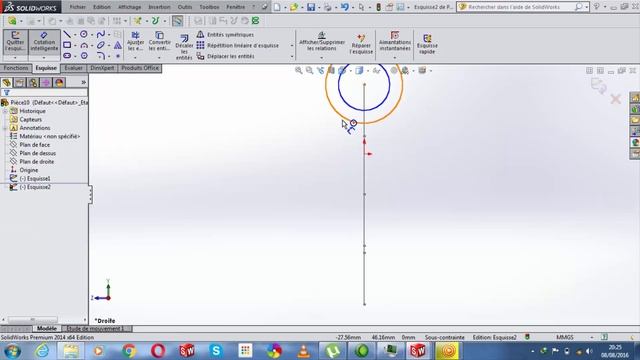
Task: Toggle Aimantations instantanées quick snaps
Action: tap(394, 41)
